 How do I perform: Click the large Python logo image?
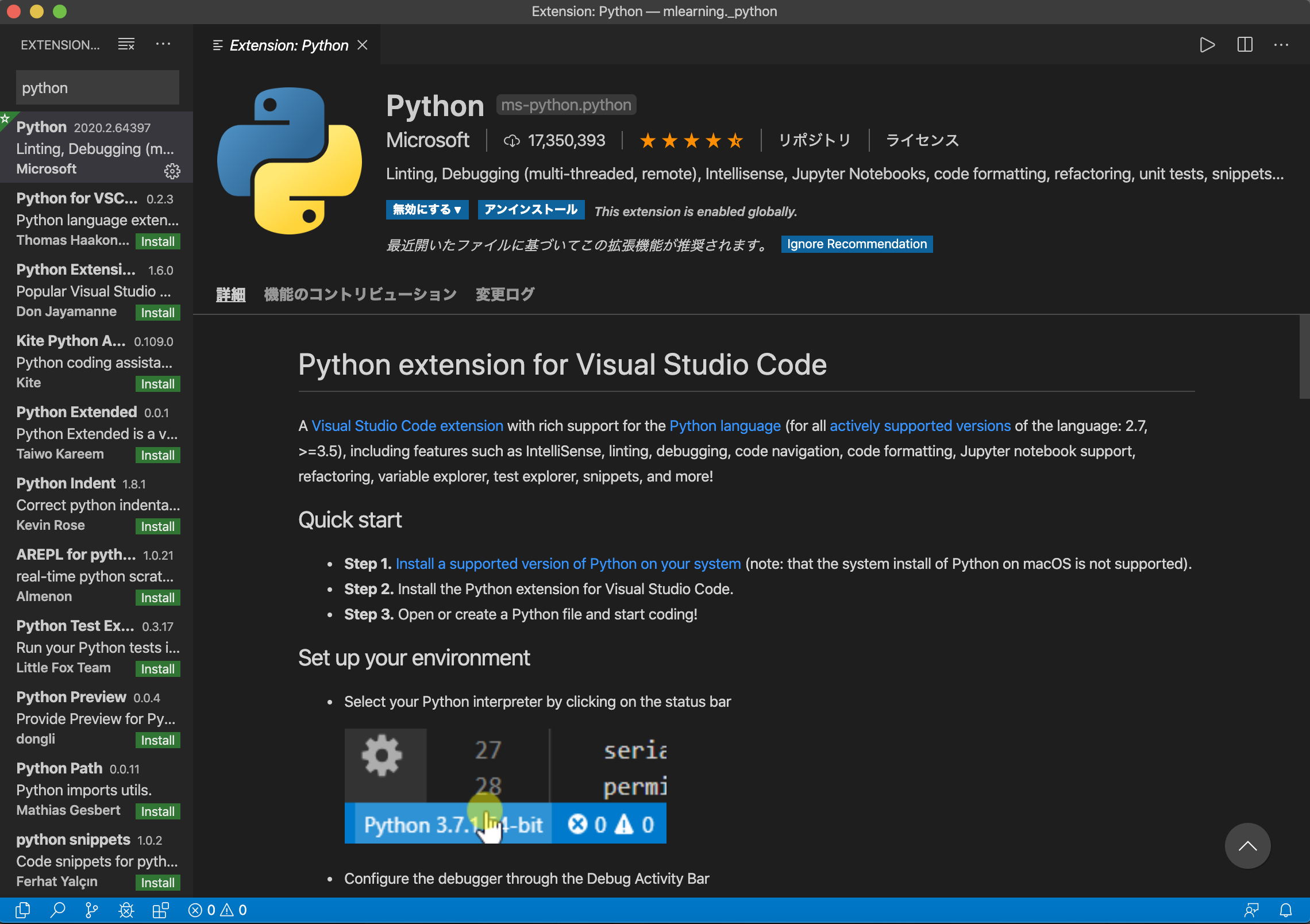coord(290,160)
